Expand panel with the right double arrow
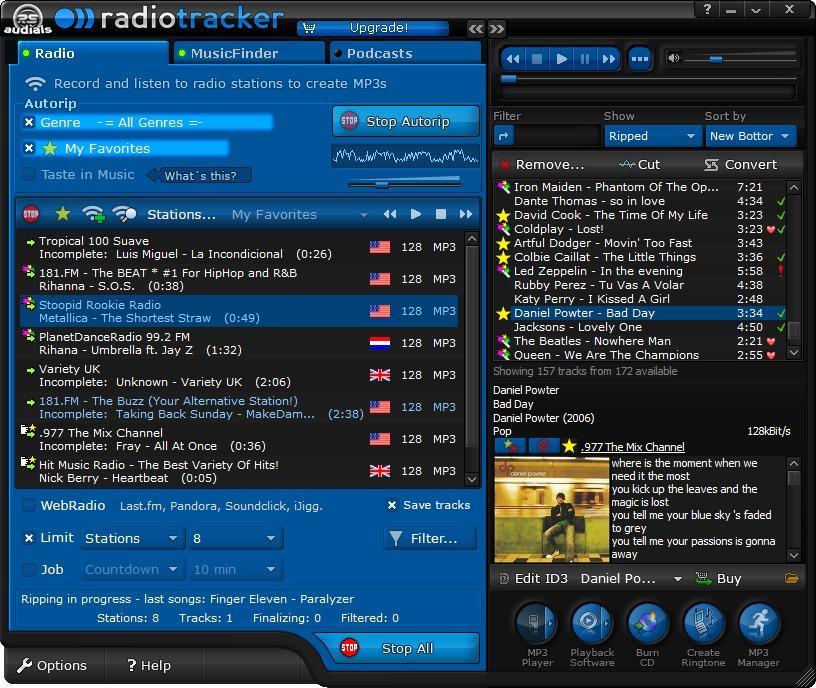Image resolution: width=816 pixels, height=688 pixels. tap(497, 29)
